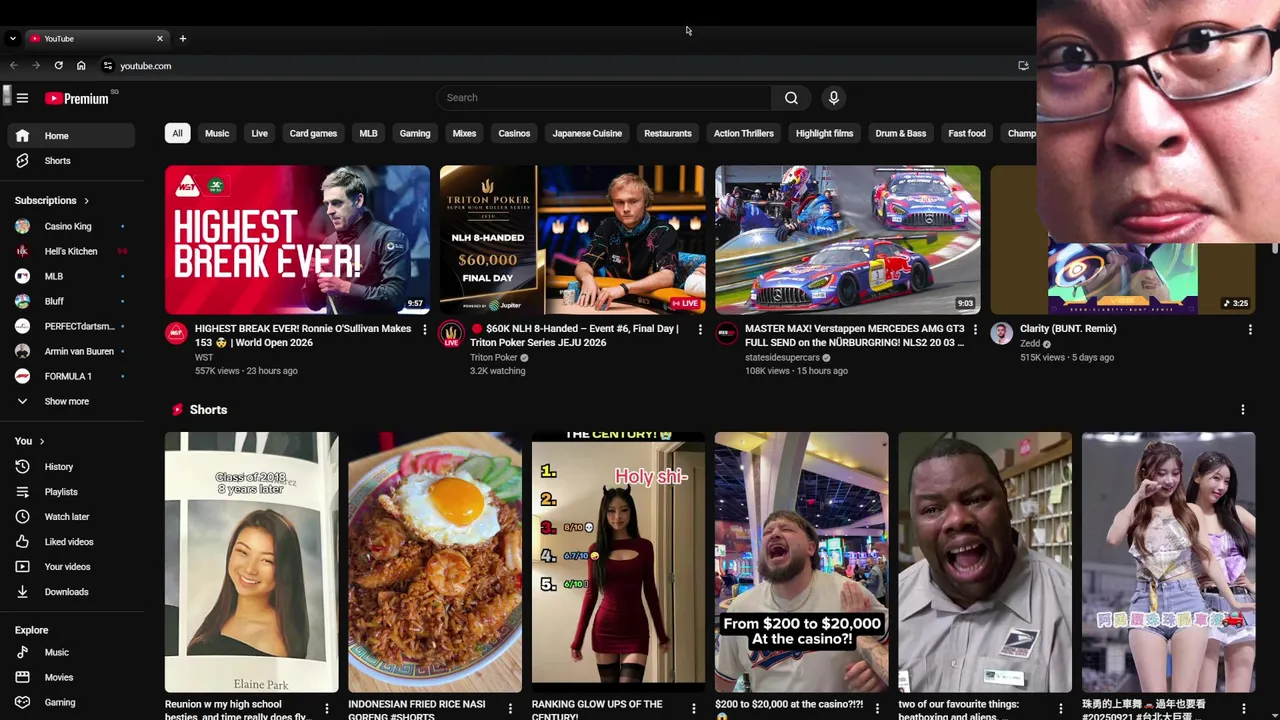1280x720 pixels.
Task: Click the YouTube search input field
Action: point(604,98)
